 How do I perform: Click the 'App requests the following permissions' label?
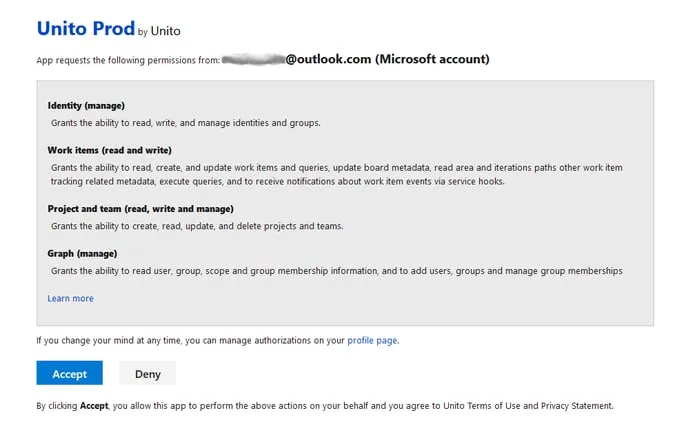tap(128, 60)
